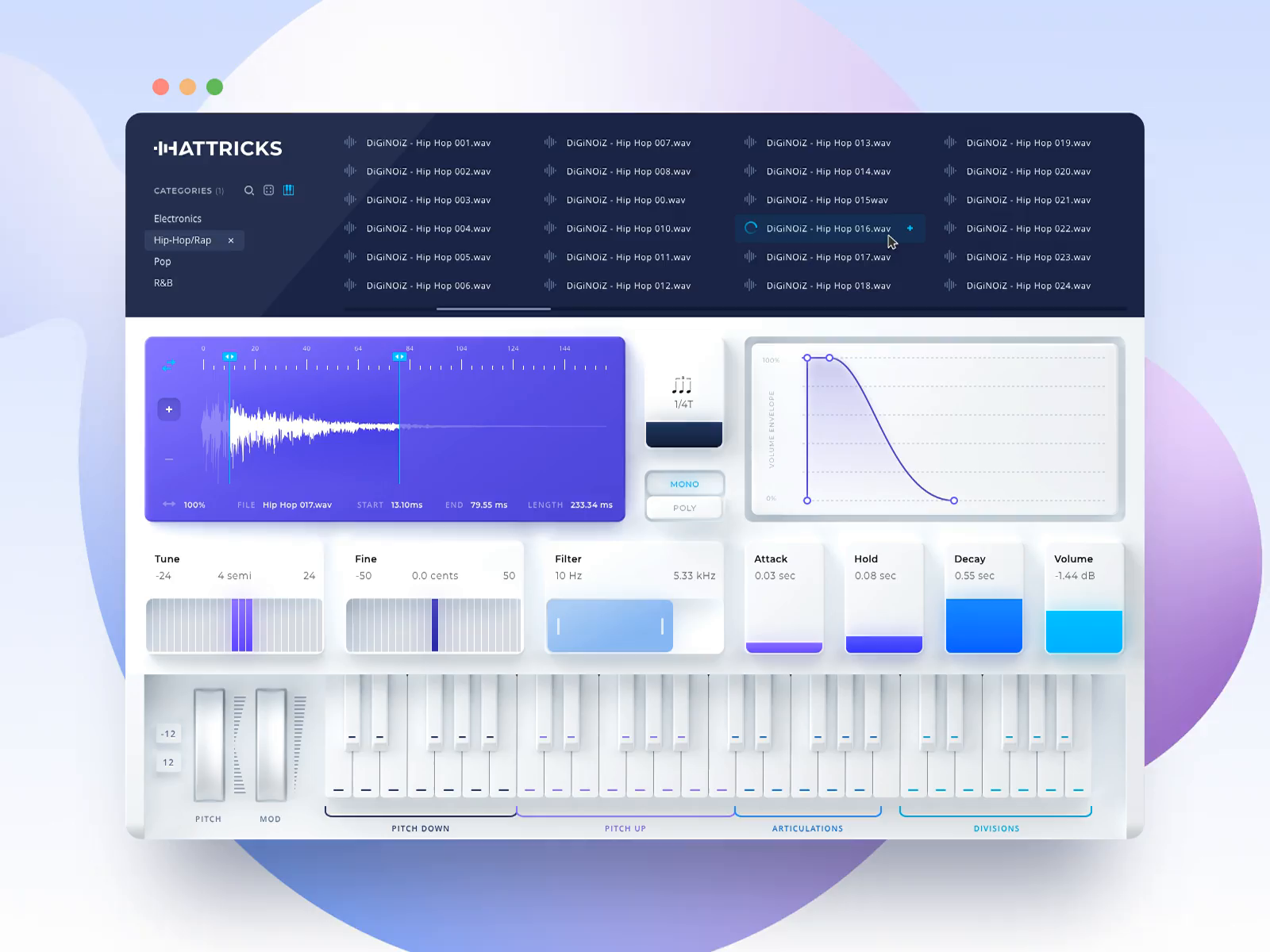
Task: Click the waveform width arrows icon
Action: 169,504
